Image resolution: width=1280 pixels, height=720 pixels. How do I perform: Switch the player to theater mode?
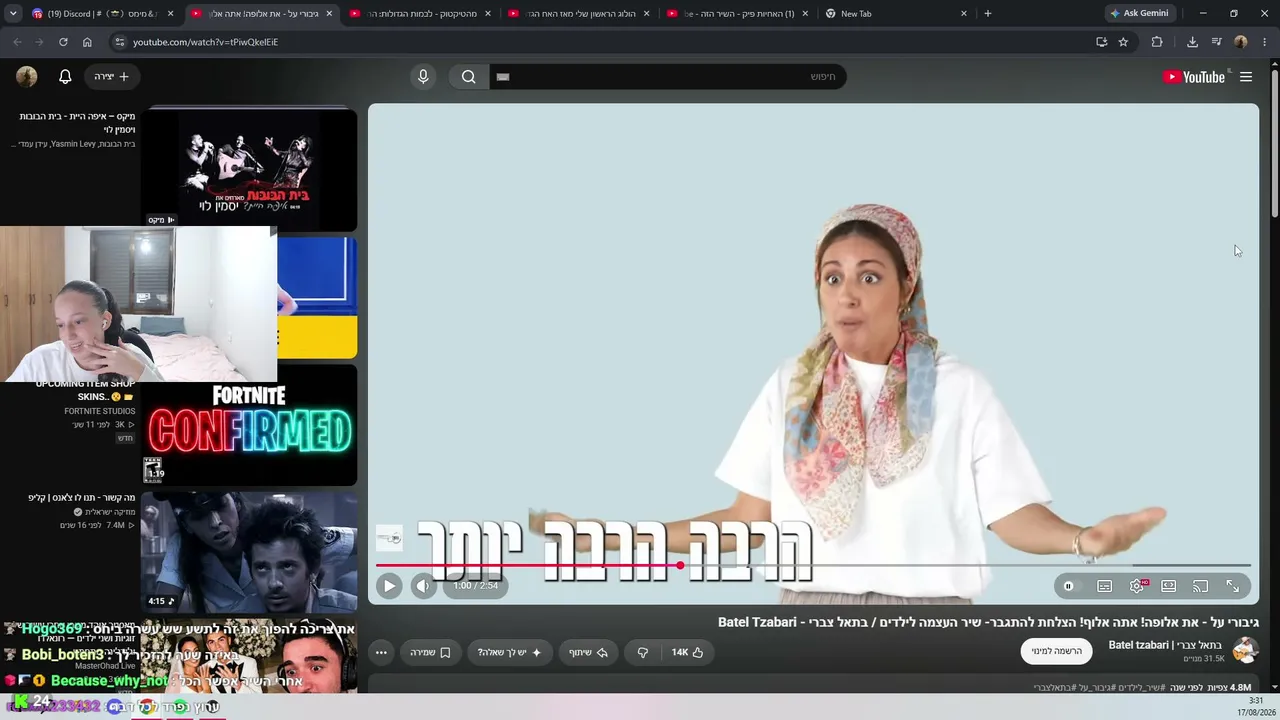(1168, 586)
